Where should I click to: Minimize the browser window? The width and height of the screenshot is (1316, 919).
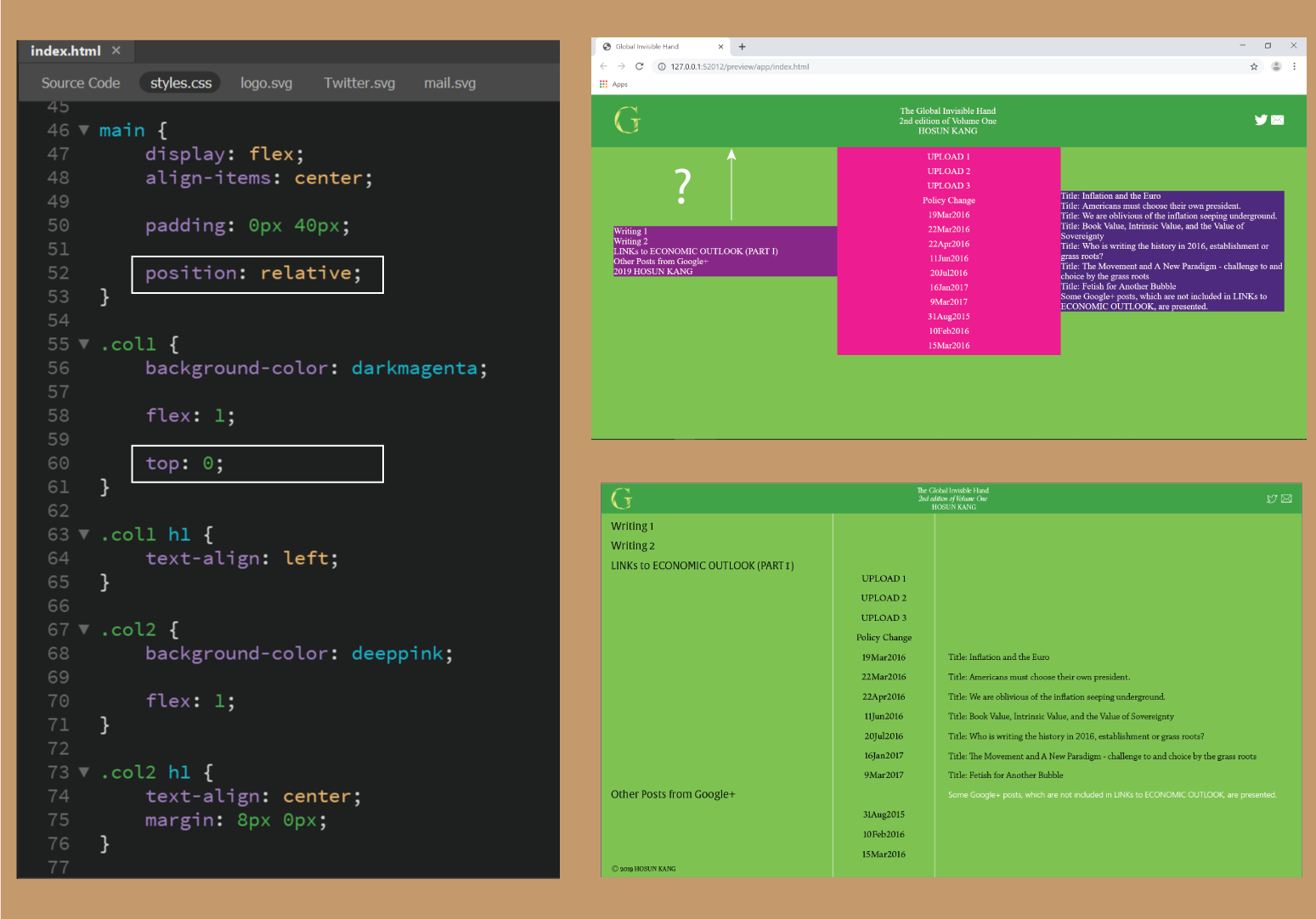click(x=1242, y=45)
